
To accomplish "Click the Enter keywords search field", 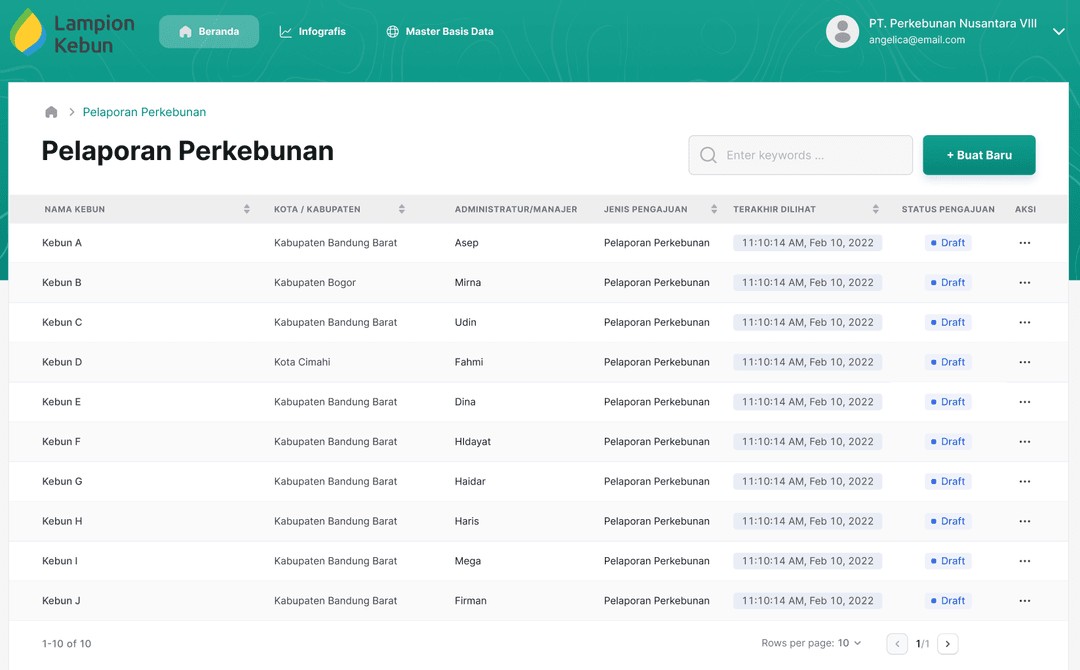I will (800, 155).
